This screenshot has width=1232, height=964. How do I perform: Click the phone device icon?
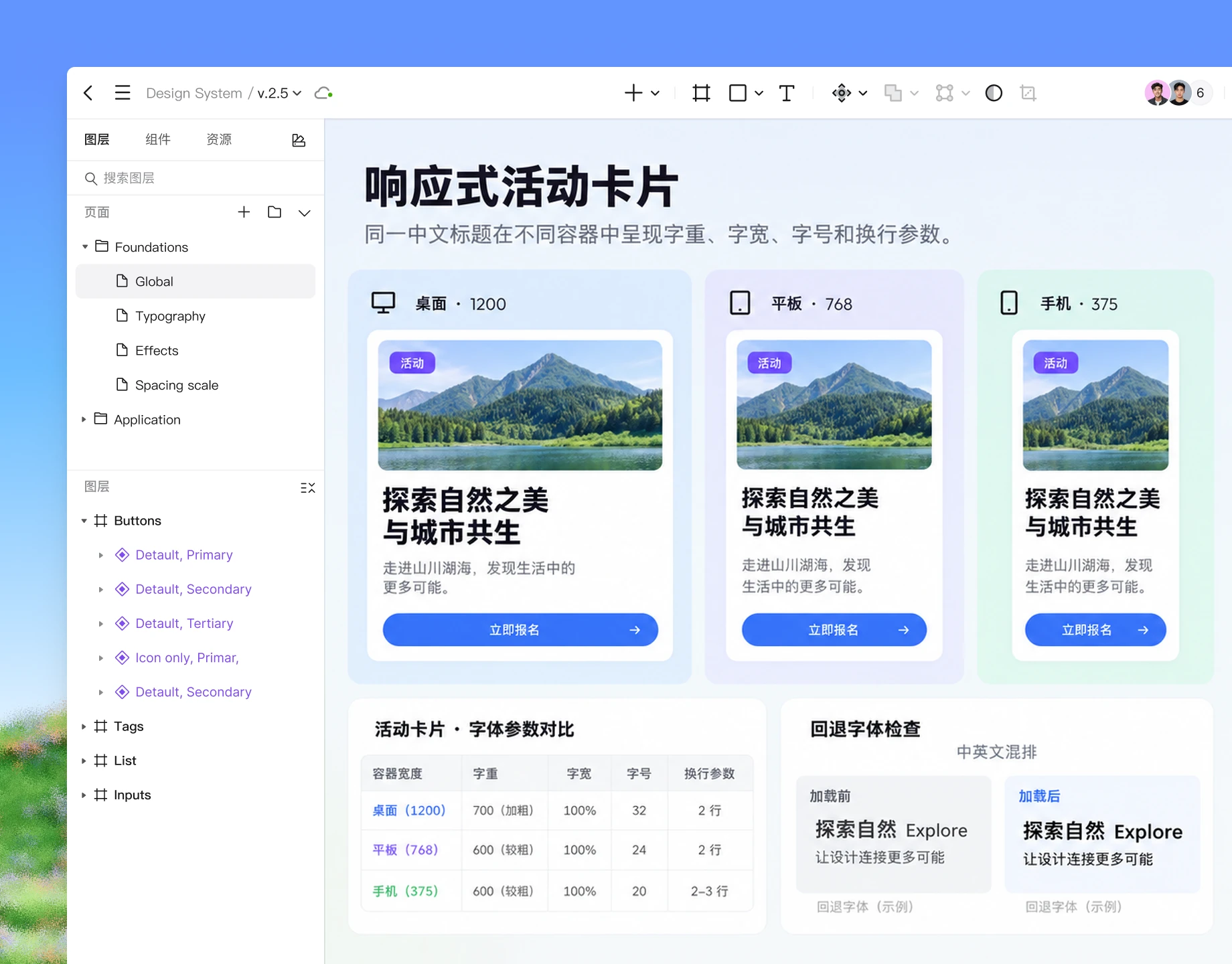pyautogui.click(x=1009, y=303)
